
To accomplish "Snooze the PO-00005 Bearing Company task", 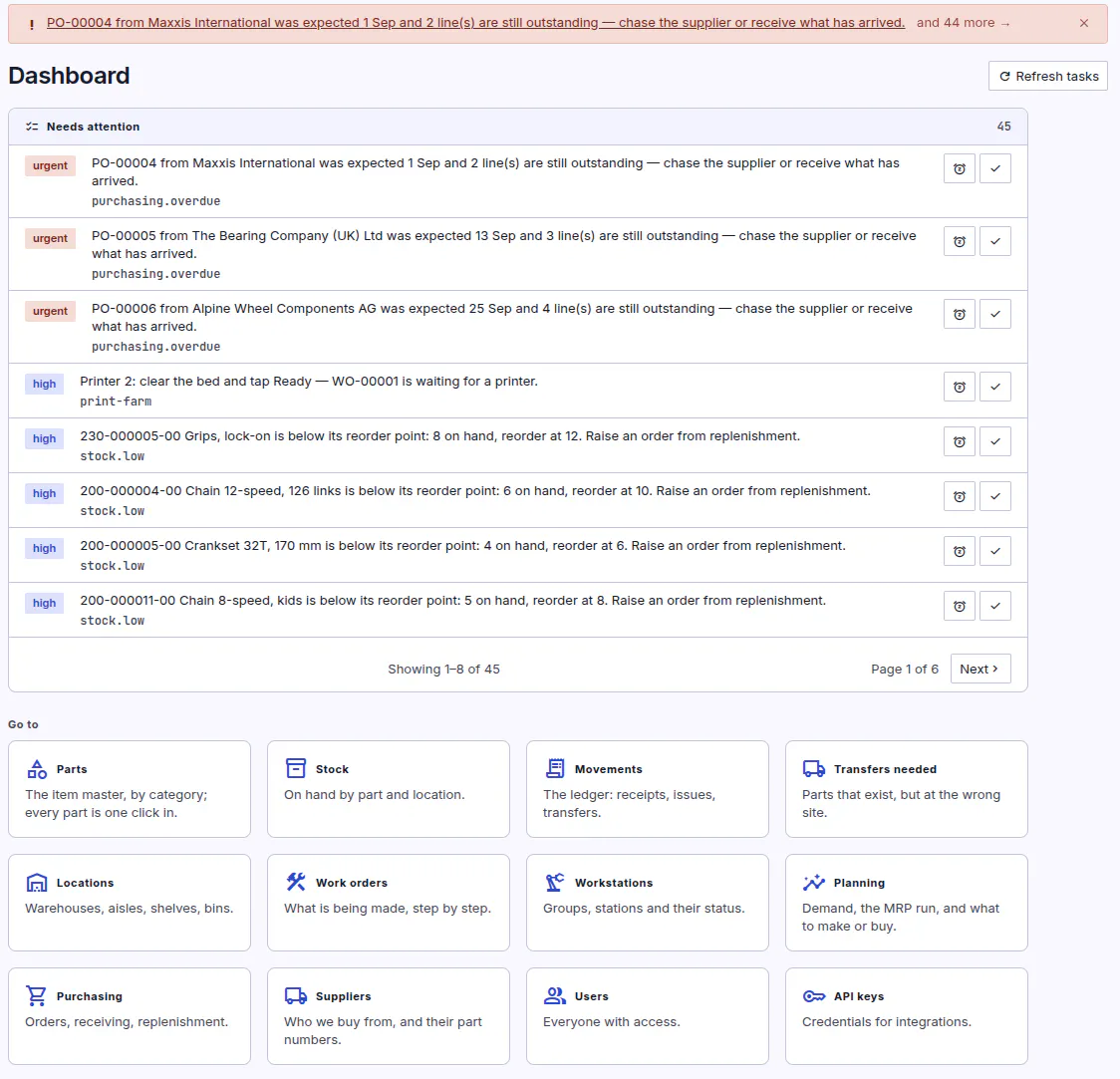I will coord(960,241).
